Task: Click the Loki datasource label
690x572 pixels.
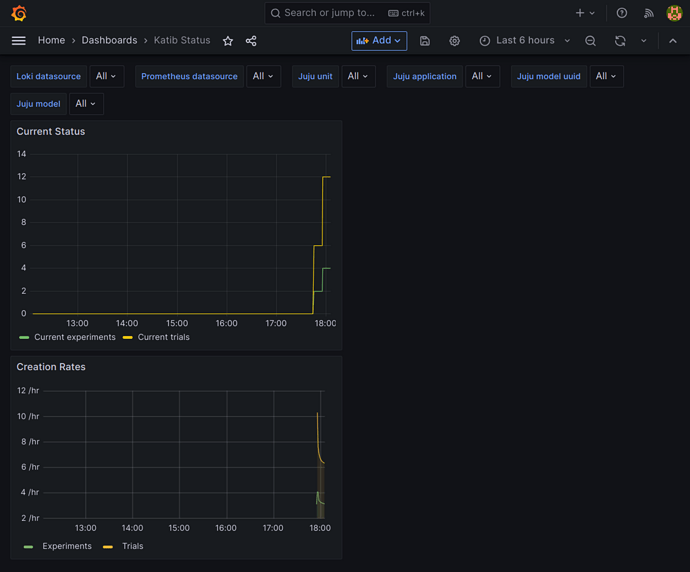Action: coord(48,76)
